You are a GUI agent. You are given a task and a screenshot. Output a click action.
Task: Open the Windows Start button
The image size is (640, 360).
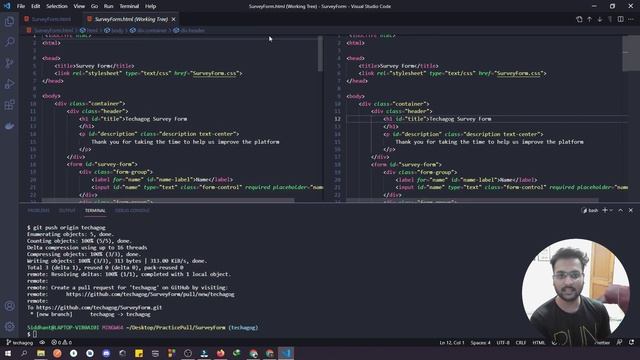click(8, 353)
